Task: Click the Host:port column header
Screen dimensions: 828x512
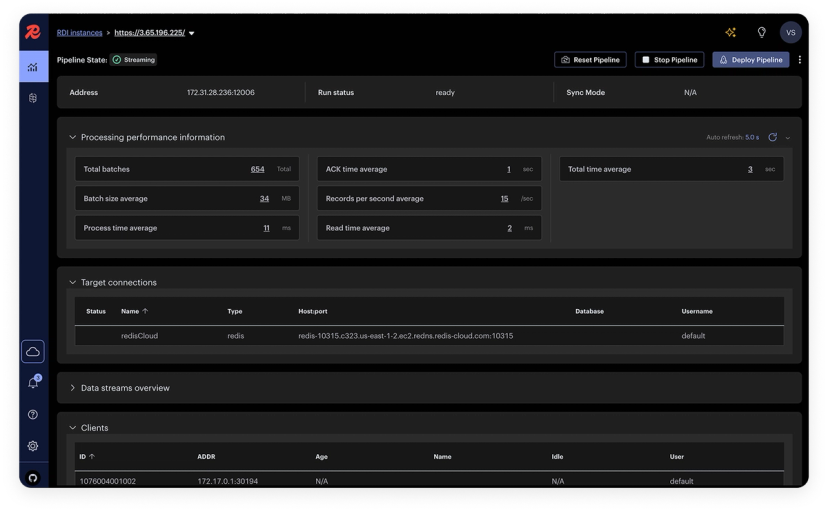Action: pyautogui.click(x=313, y=311)
